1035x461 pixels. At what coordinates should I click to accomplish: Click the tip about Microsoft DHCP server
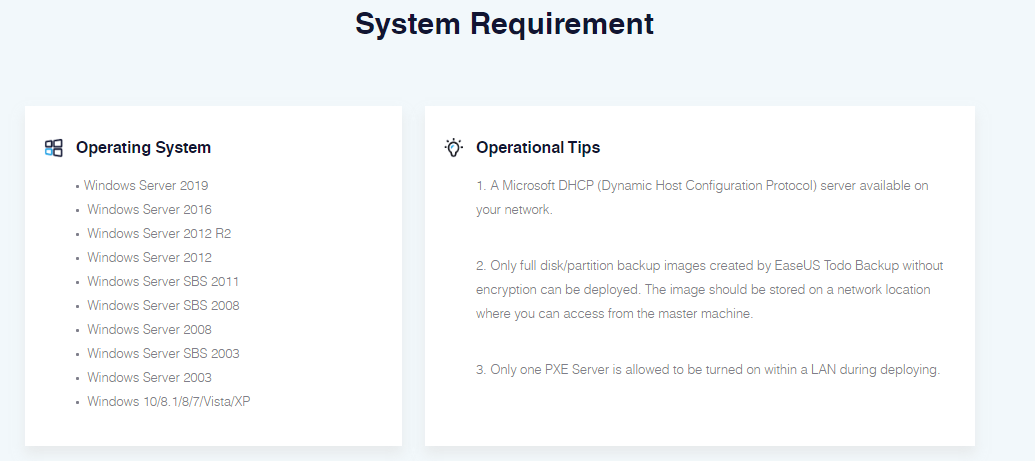(702, 197)
